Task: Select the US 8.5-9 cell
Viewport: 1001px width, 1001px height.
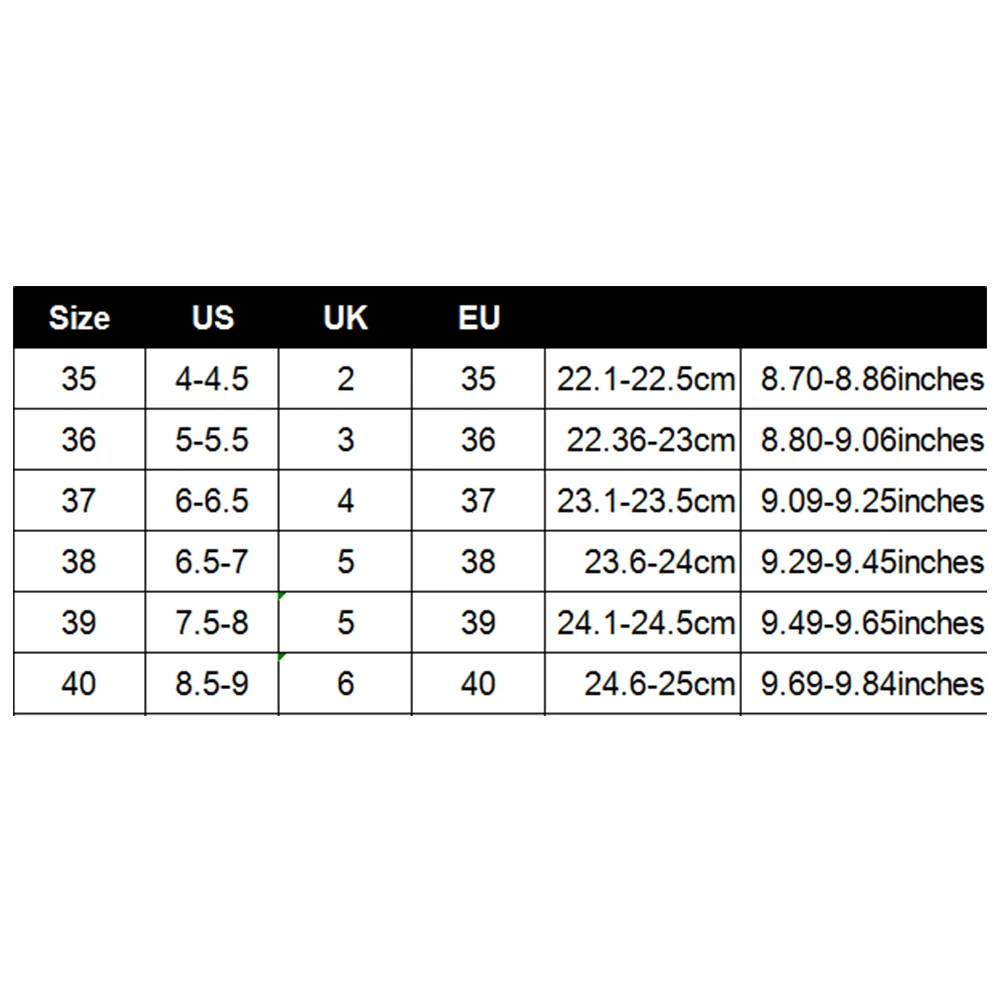Action: [x=212, y=684]
